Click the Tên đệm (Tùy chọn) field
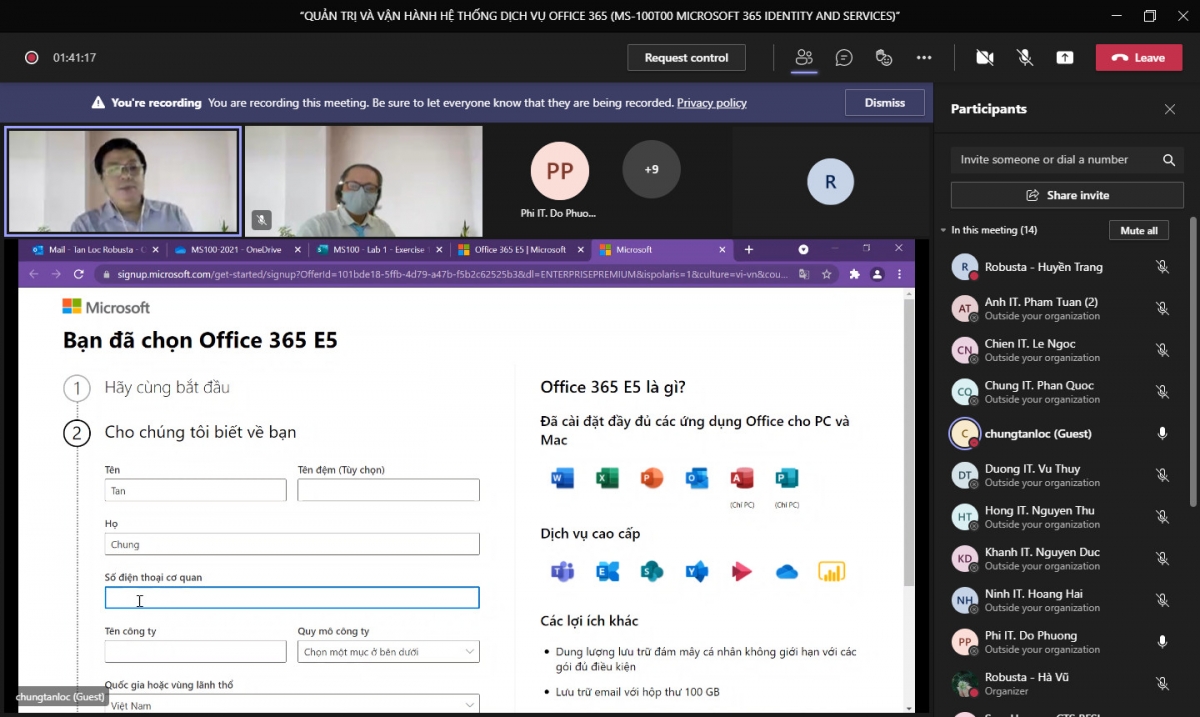1200x717 pixels. pos(388,490)
